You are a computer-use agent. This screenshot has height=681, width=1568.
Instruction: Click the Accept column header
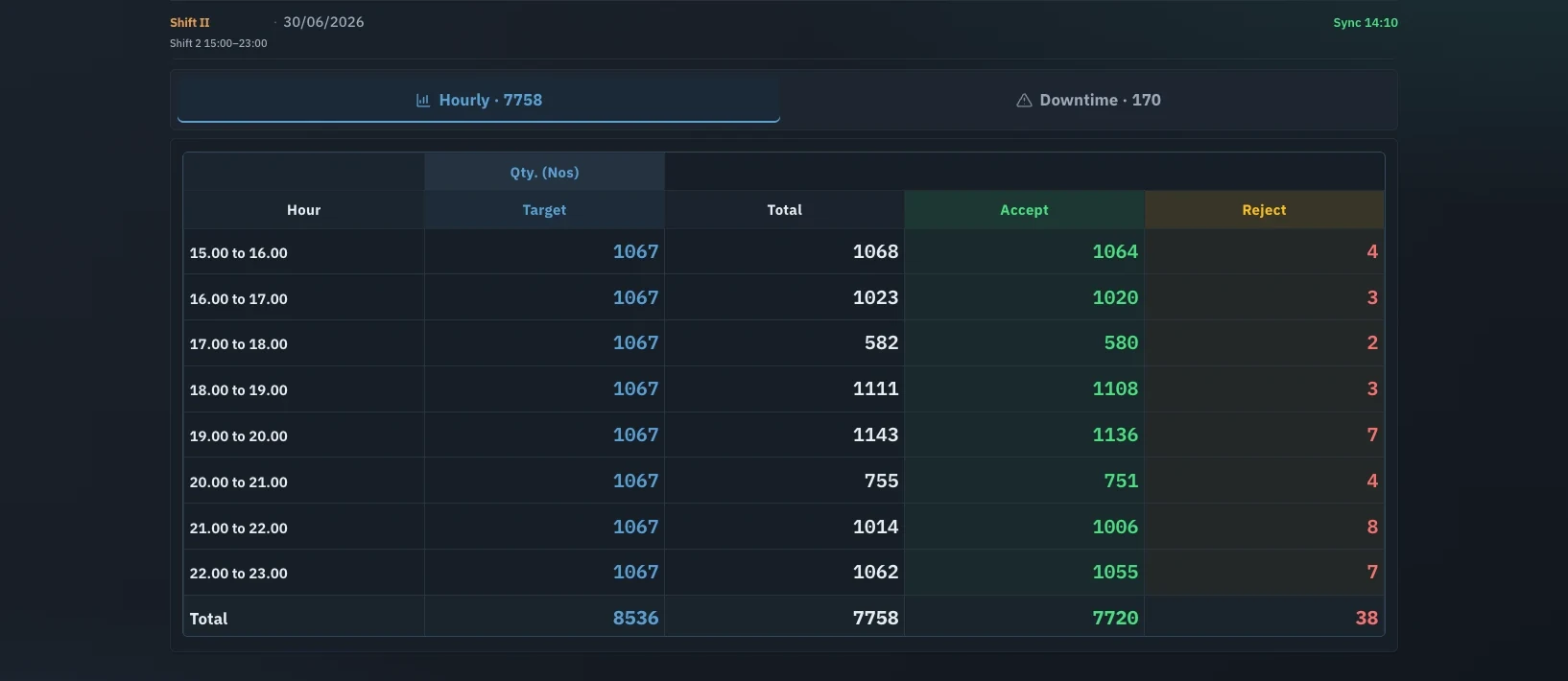[x=1025, y=210]
